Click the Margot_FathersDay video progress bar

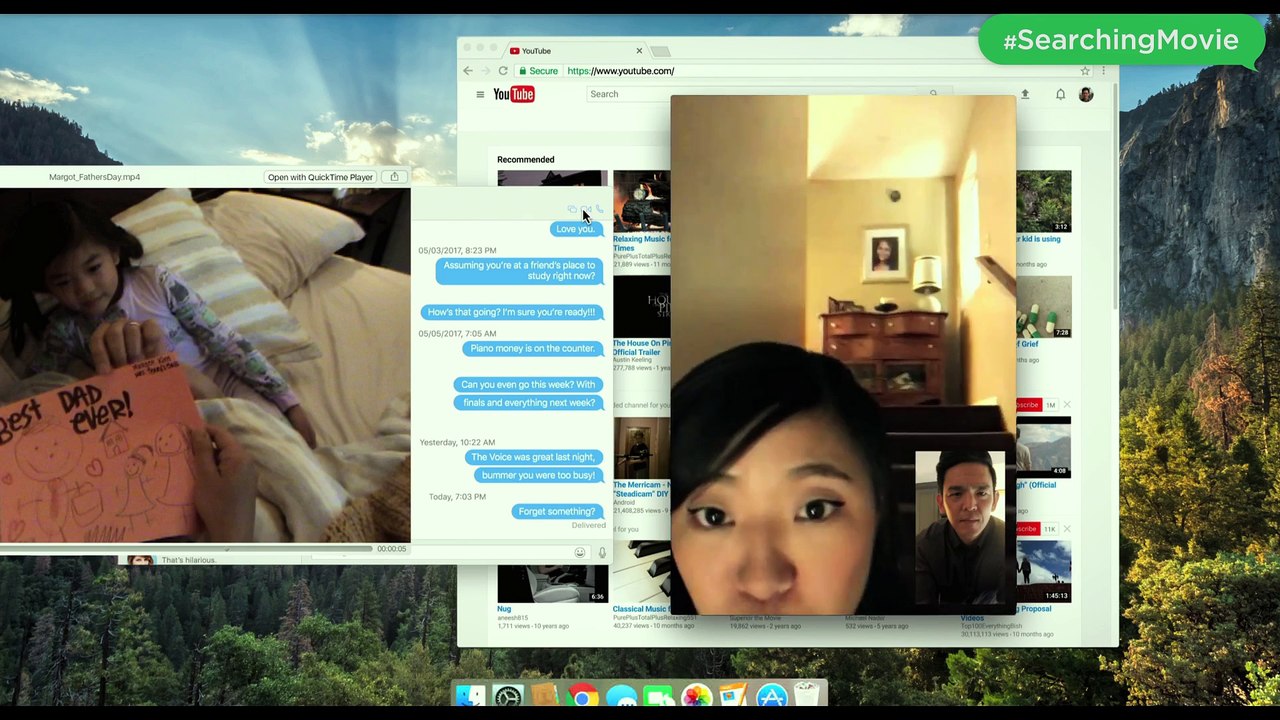click(x=188, y=548)
